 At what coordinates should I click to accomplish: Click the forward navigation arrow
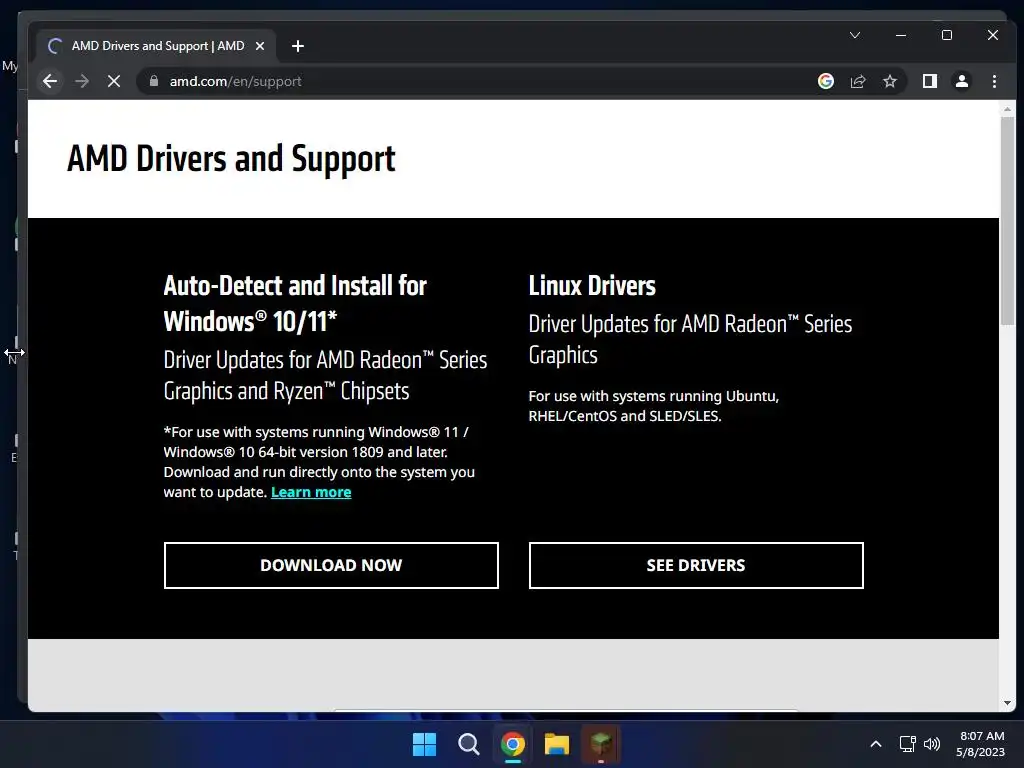82,81
